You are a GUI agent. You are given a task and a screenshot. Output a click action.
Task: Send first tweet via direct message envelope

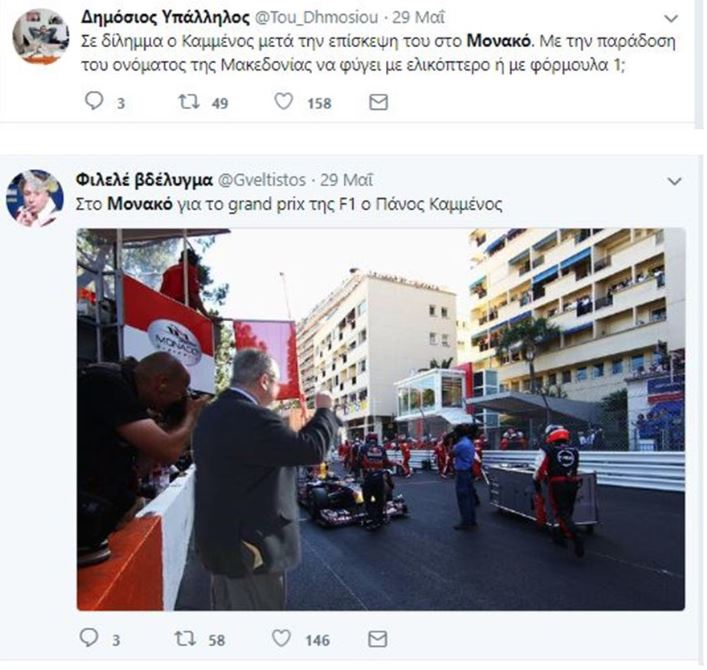378,102
